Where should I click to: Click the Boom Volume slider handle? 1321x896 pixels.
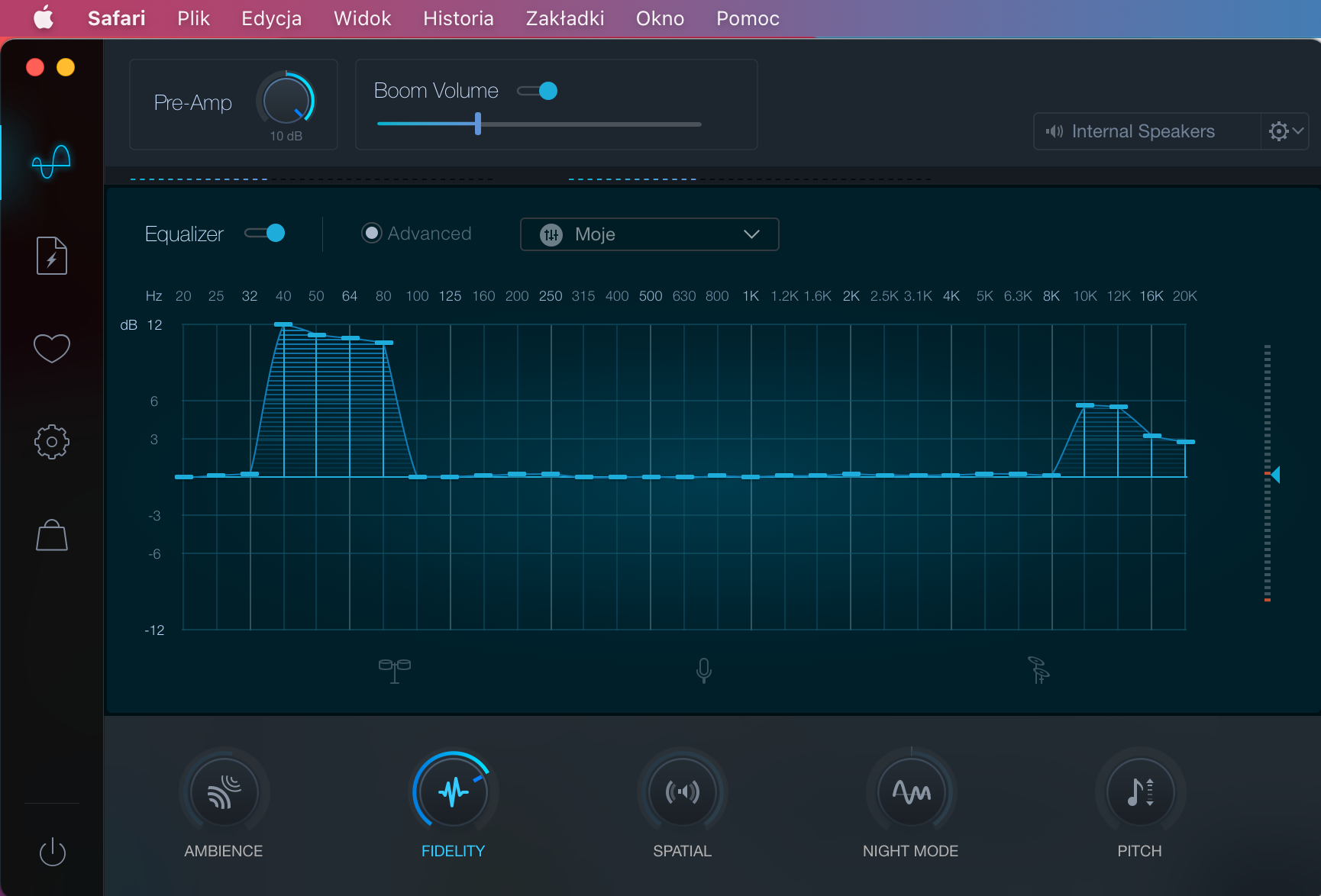click(478, 124)
